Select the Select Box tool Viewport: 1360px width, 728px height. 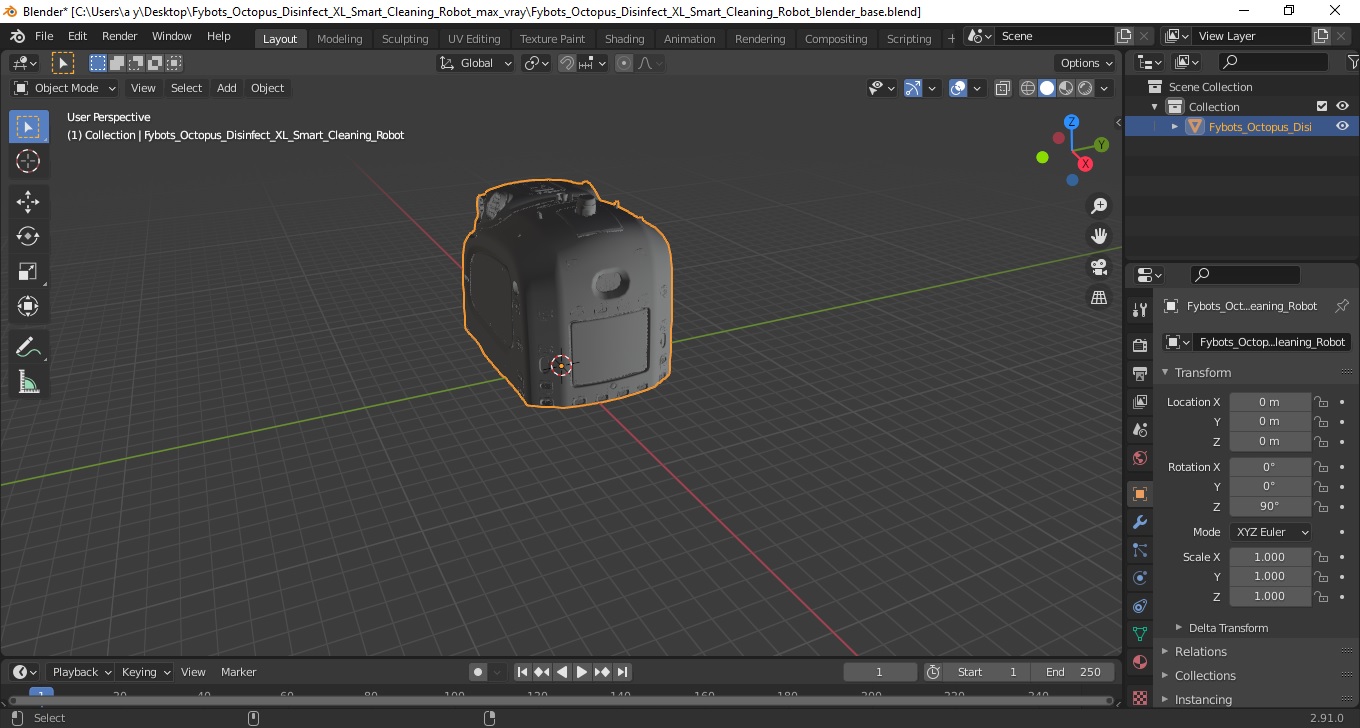(x=28, y=127)
